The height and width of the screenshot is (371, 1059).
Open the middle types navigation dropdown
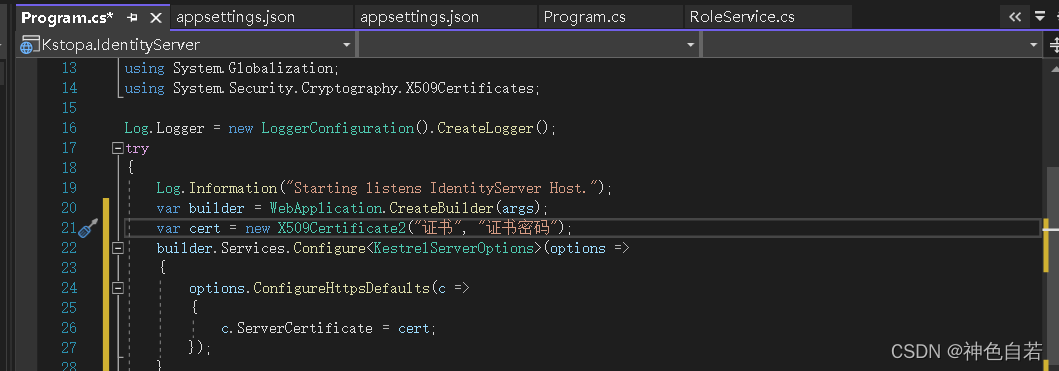(x=690, y=45)
